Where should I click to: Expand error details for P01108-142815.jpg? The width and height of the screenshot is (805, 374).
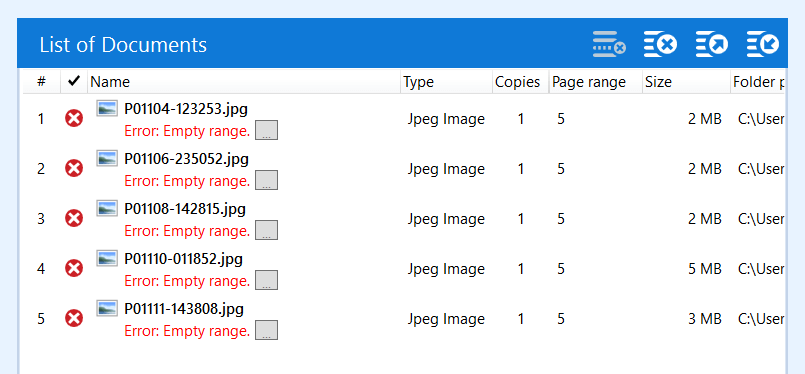pyautogui.click(x=266, y=230)
